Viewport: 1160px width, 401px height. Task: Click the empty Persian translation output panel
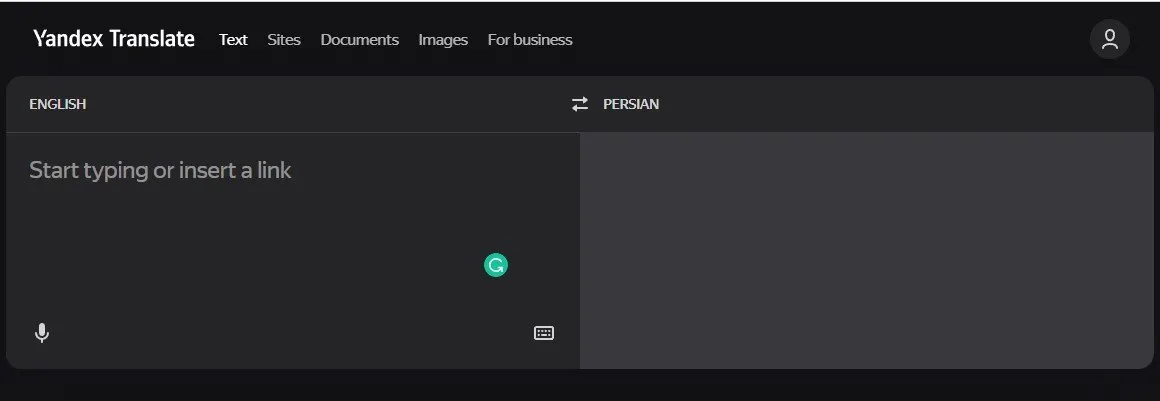coord(866,250)
